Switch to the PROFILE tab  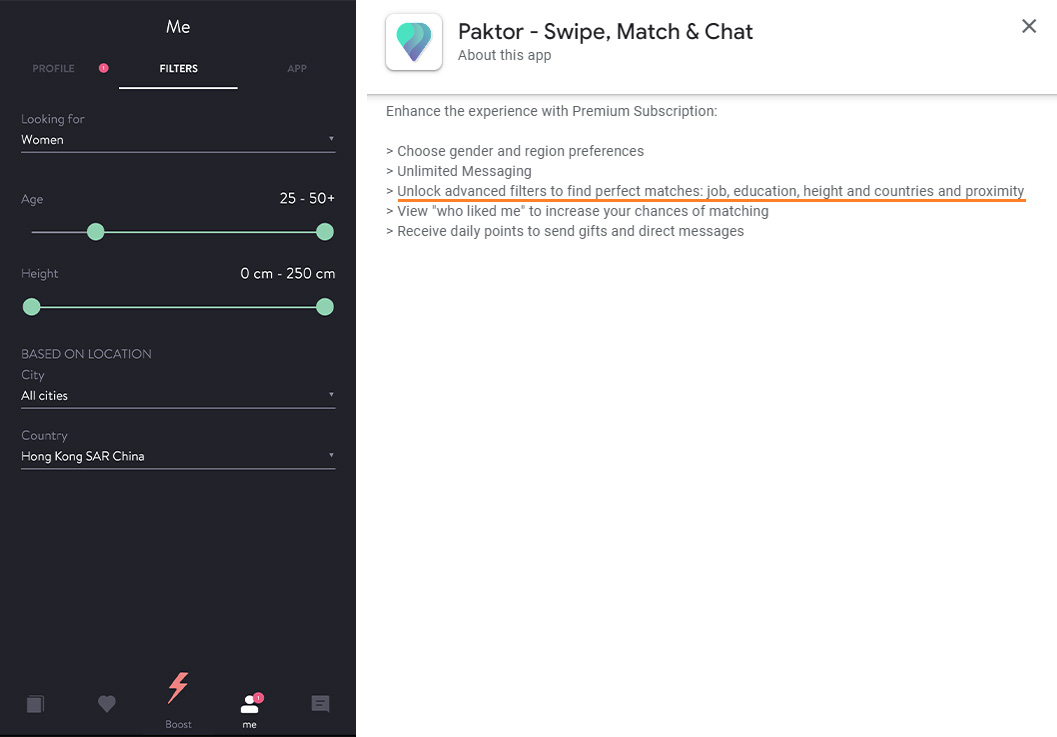pyautogui.click(x=53, y=69)
